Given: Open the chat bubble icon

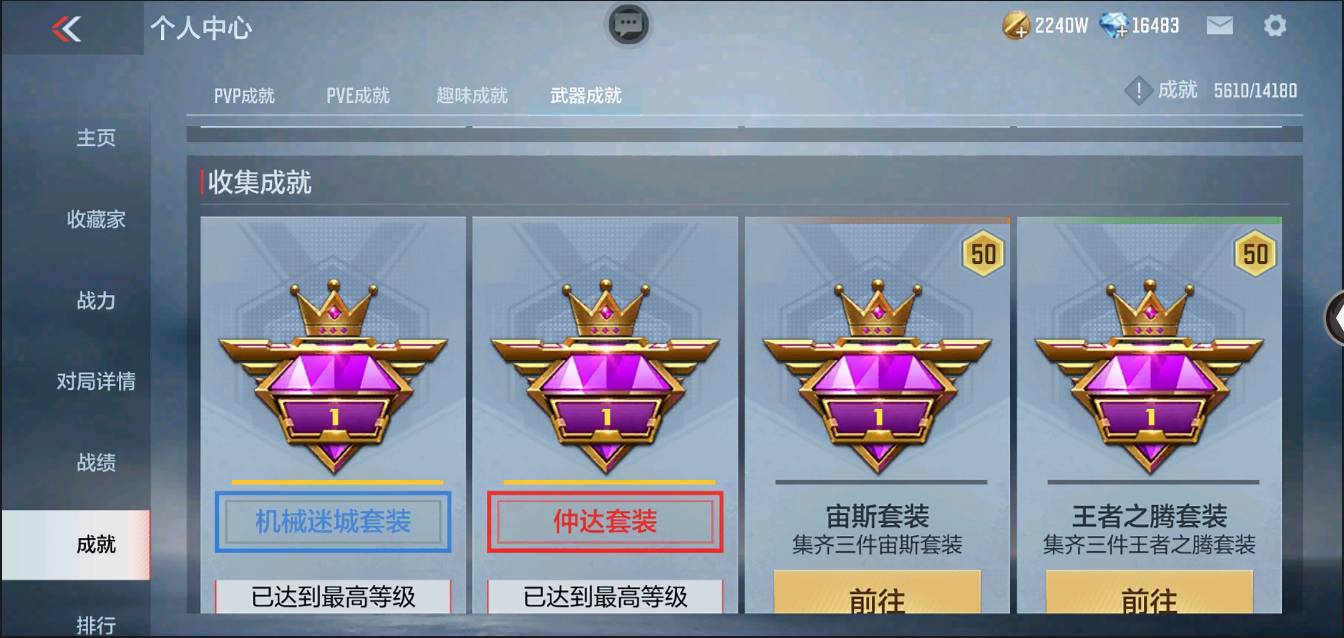Looking at the screenshot, I should coord(629,24).
